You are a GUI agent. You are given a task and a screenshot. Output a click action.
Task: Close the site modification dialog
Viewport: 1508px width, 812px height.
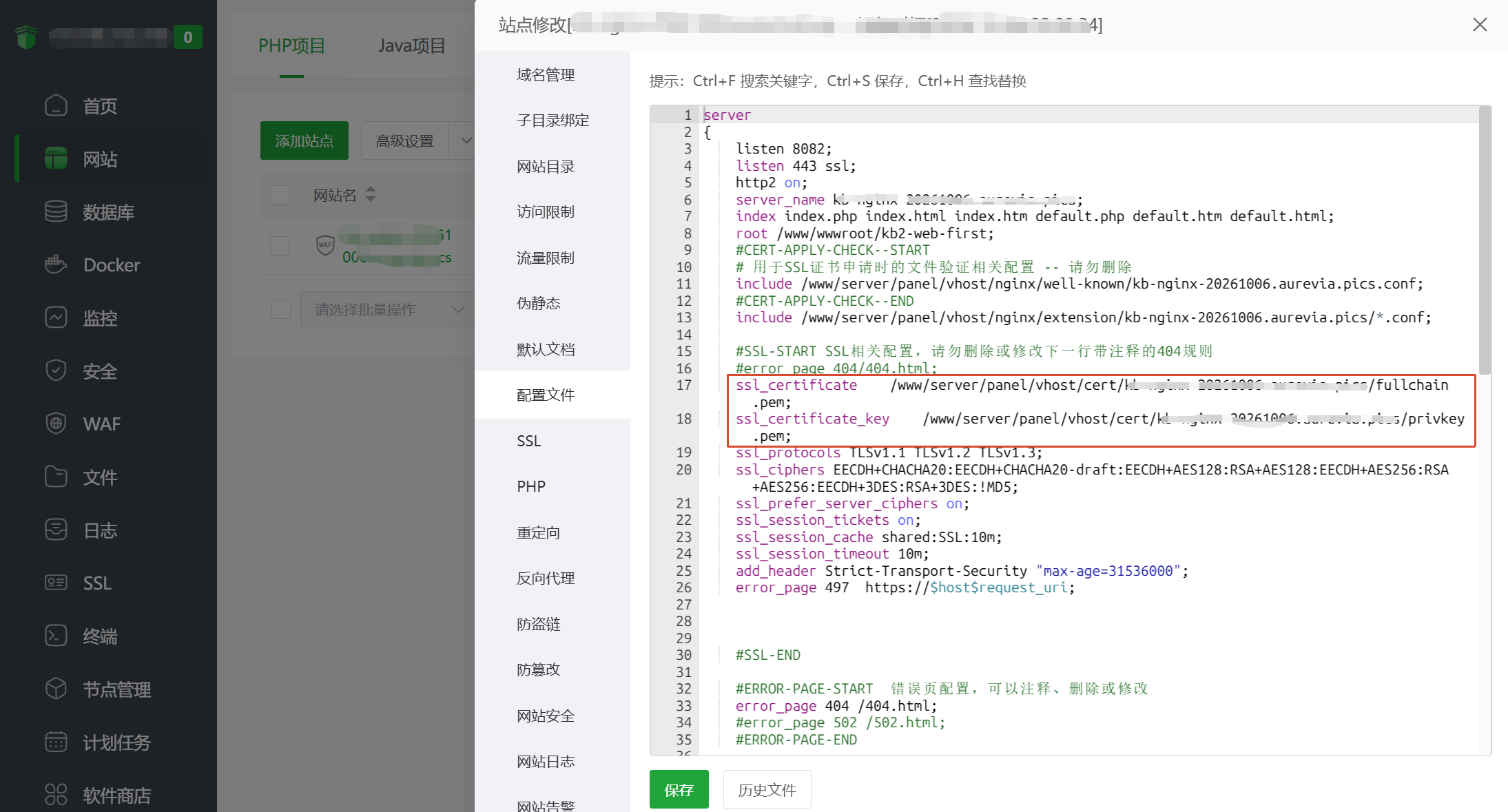pyautogui.click(x=1480, y=25)
